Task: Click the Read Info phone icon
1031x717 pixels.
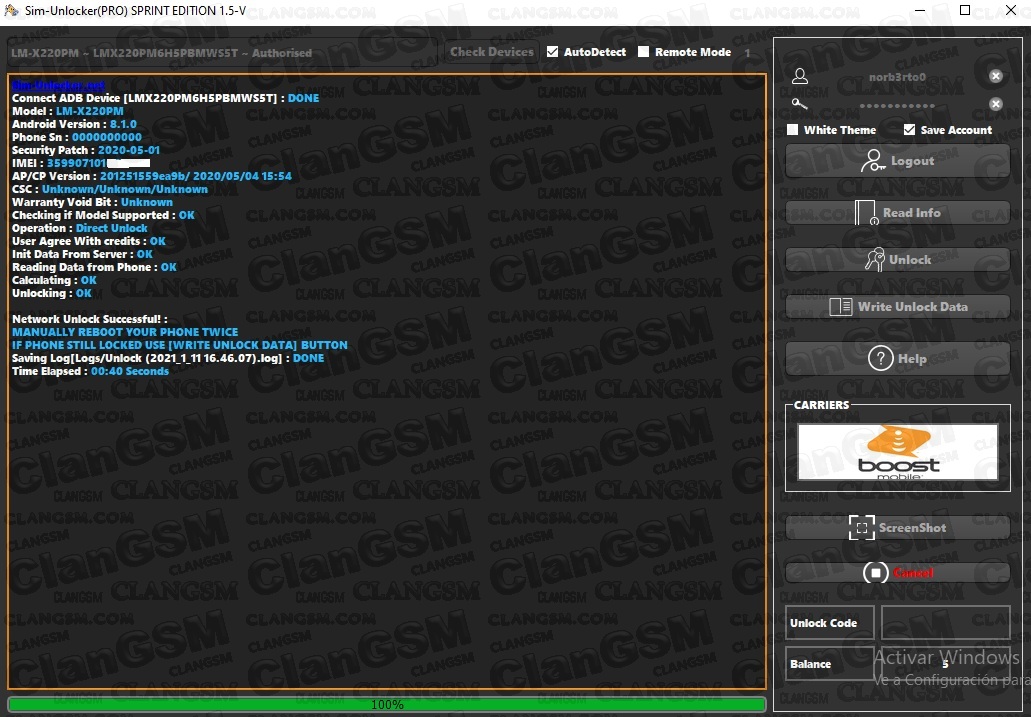Action: point(866,213)
